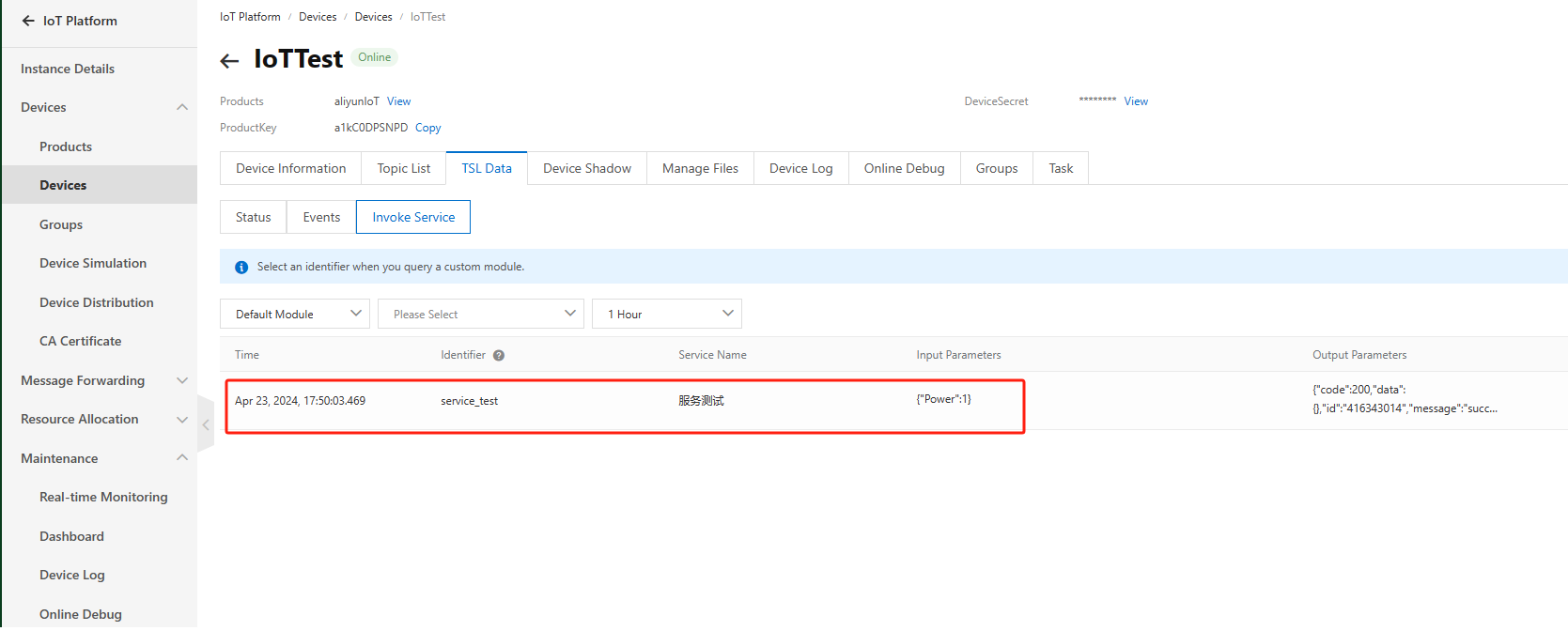Image resolution: width=1568 pixels, height=631 pixels.
Task: Expand the Message Forwarding menu
Action: click(x=182, y=380)
